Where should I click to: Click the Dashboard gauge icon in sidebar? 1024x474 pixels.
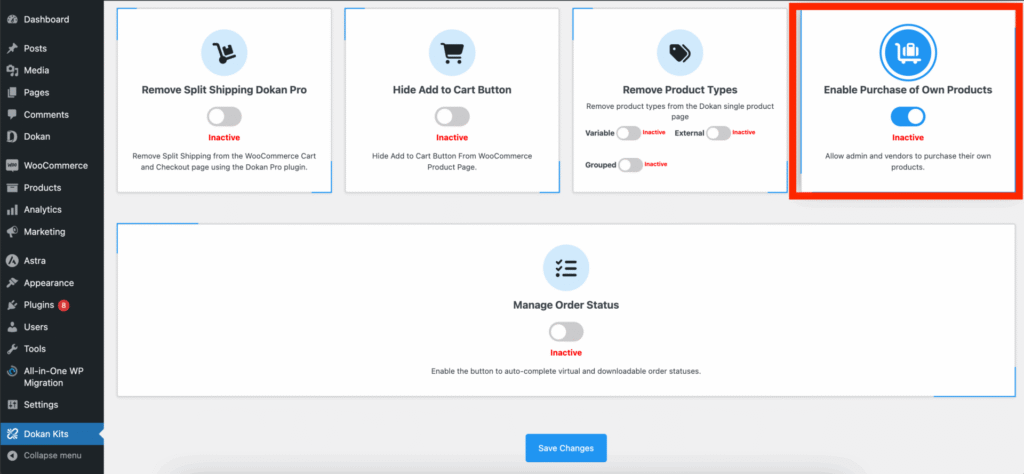click(x=12, y=20)
